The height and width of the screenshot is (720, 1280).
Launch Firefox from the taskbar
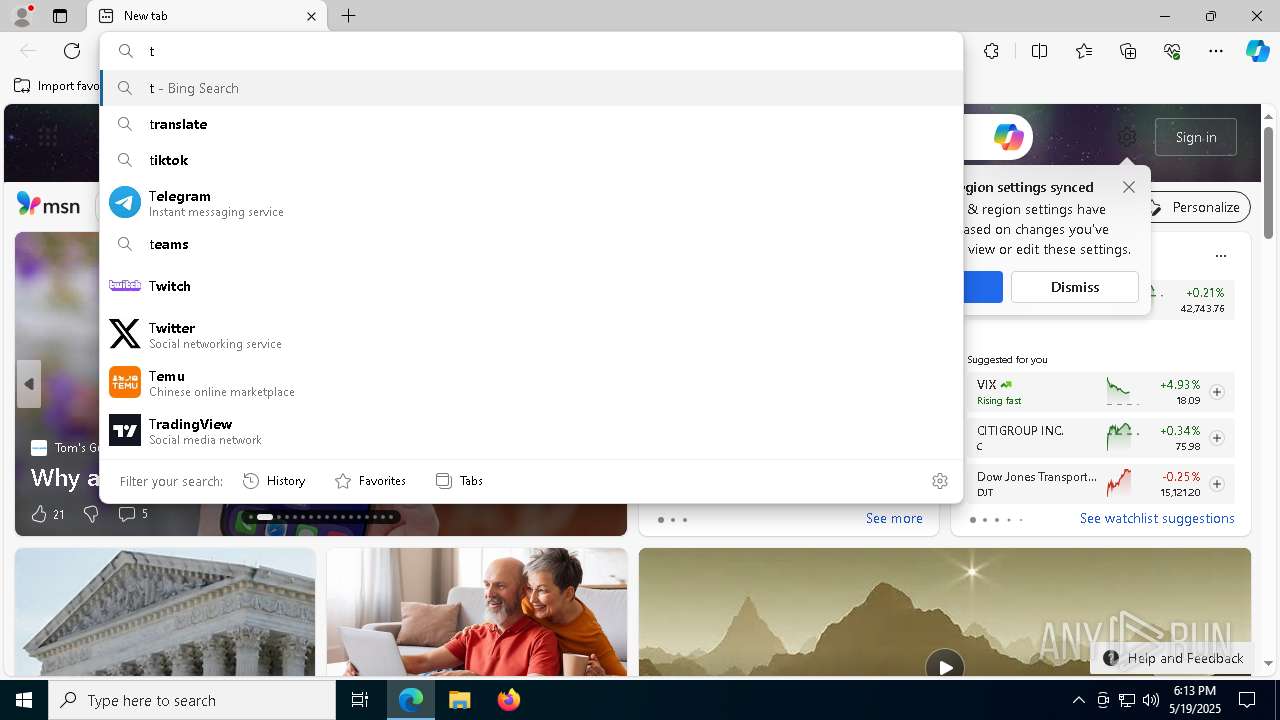point(509,700)
